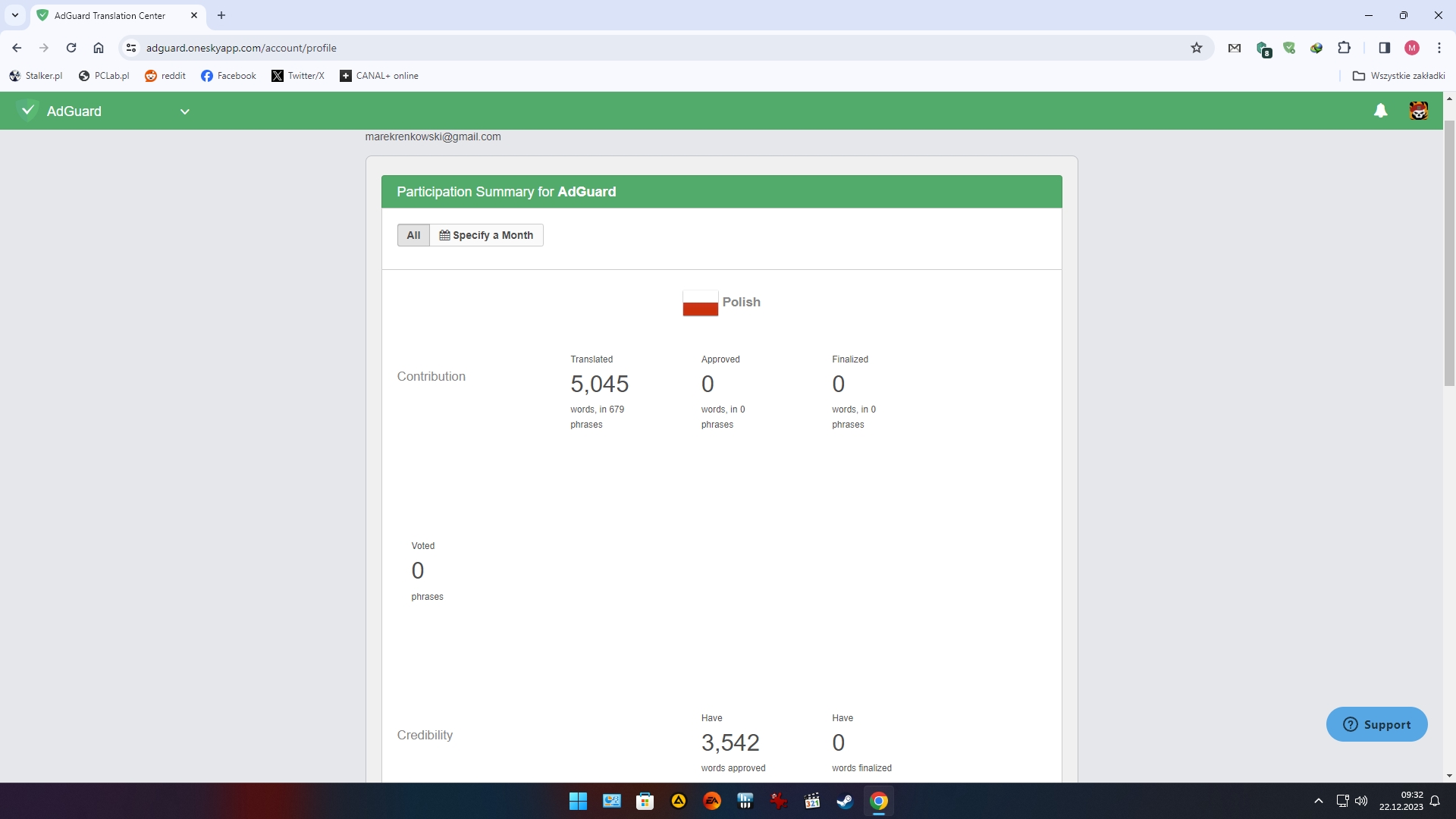Image resolution: width=1456 pixels, height=819 pixels.
Task: Choose Specify a Month option
Action: click(486, 235)
